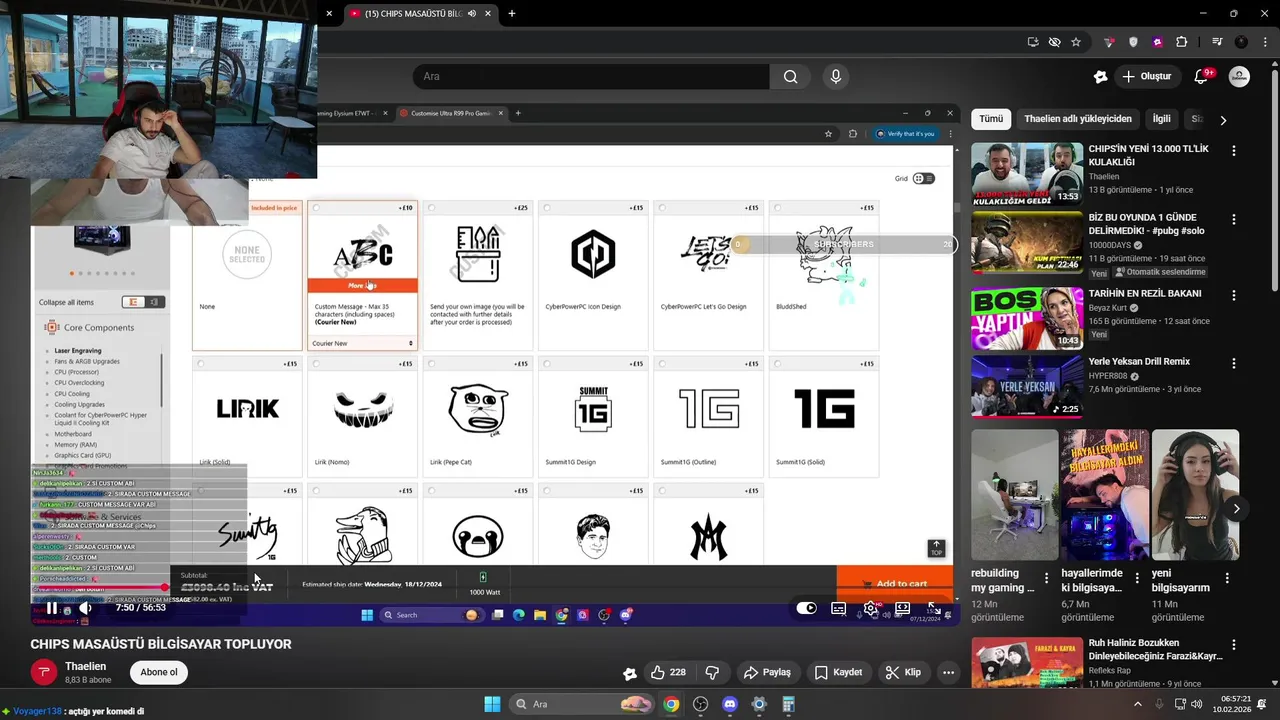Mute the video player volume
1280x720 pixels.
[x=85, y=608]
